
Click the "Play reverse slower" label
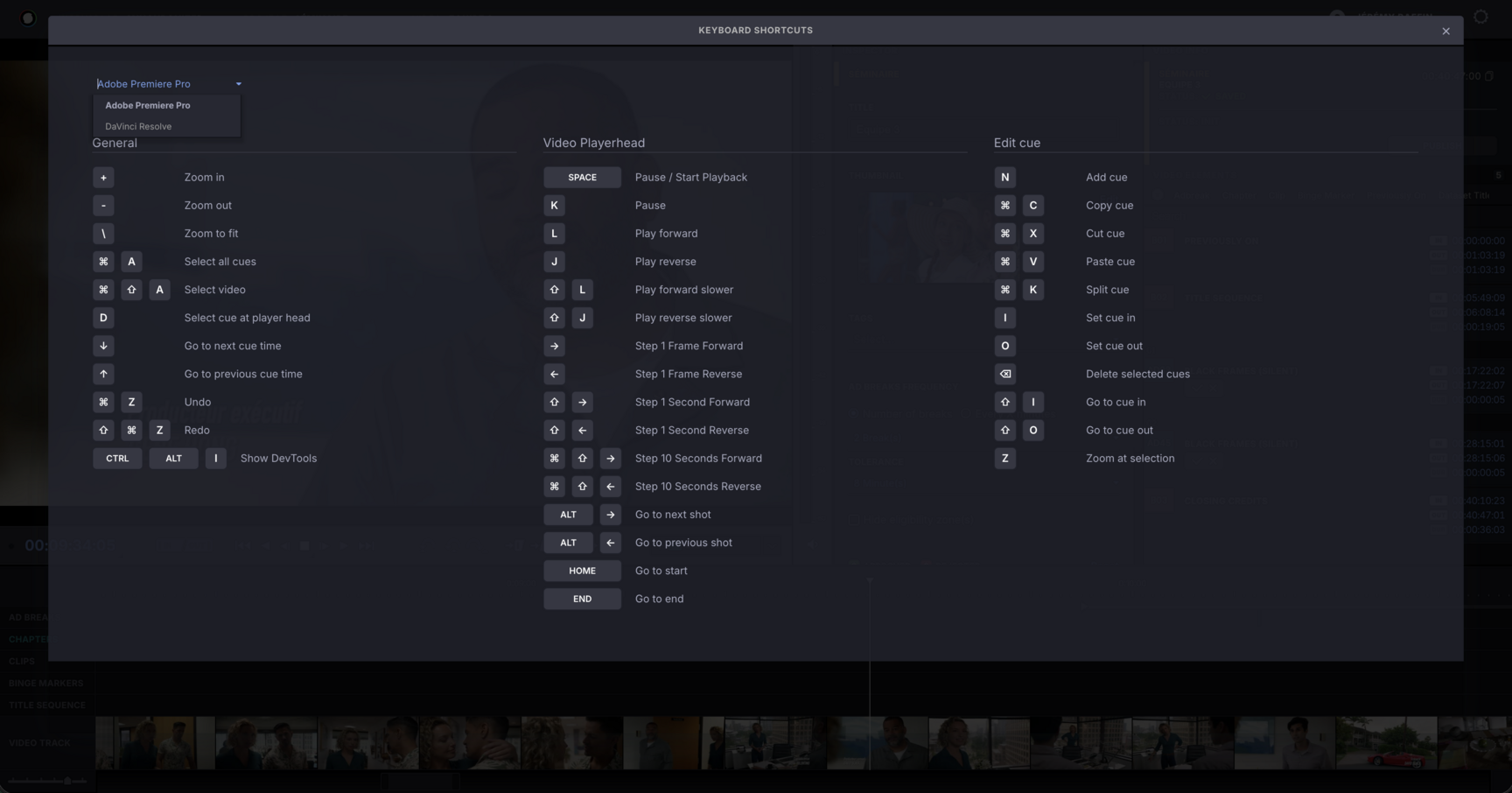click(x=683, y=318)
